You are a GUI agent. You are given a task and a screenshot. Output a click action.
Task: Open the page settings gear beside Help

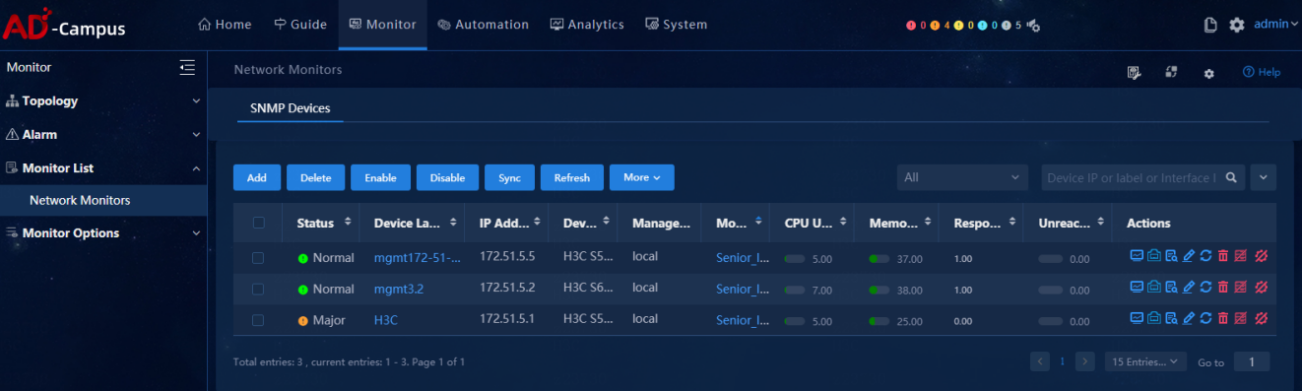(1209, 73)
